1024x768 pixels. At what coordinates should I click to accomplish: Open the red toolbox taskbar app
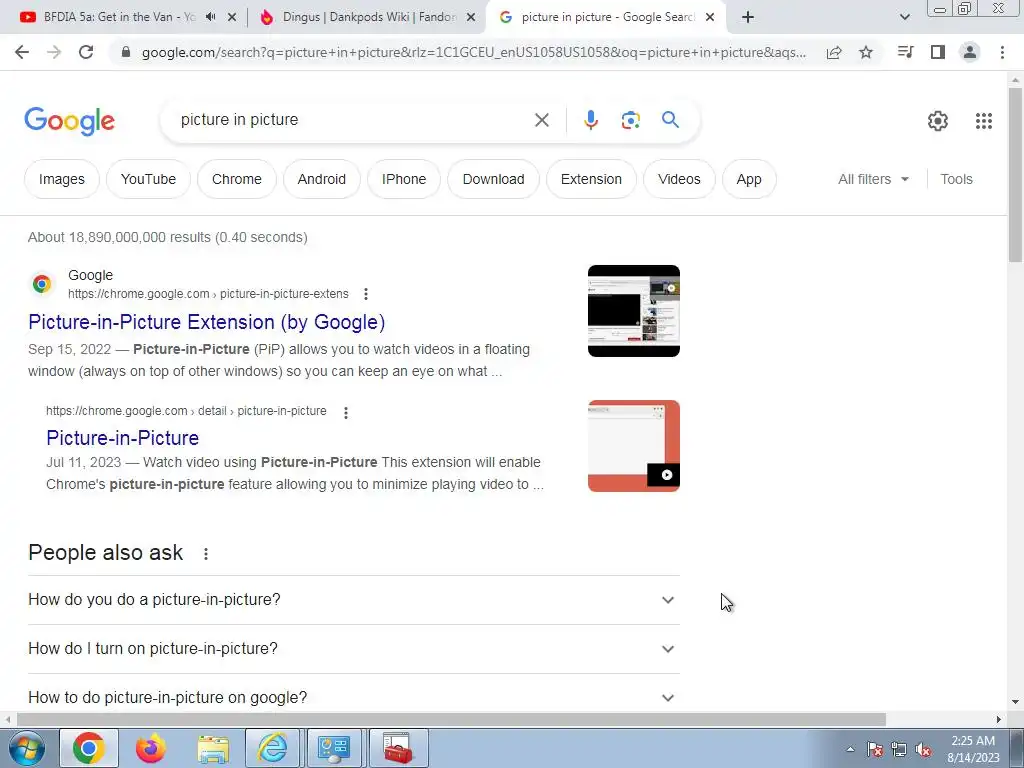coord(398,748)
